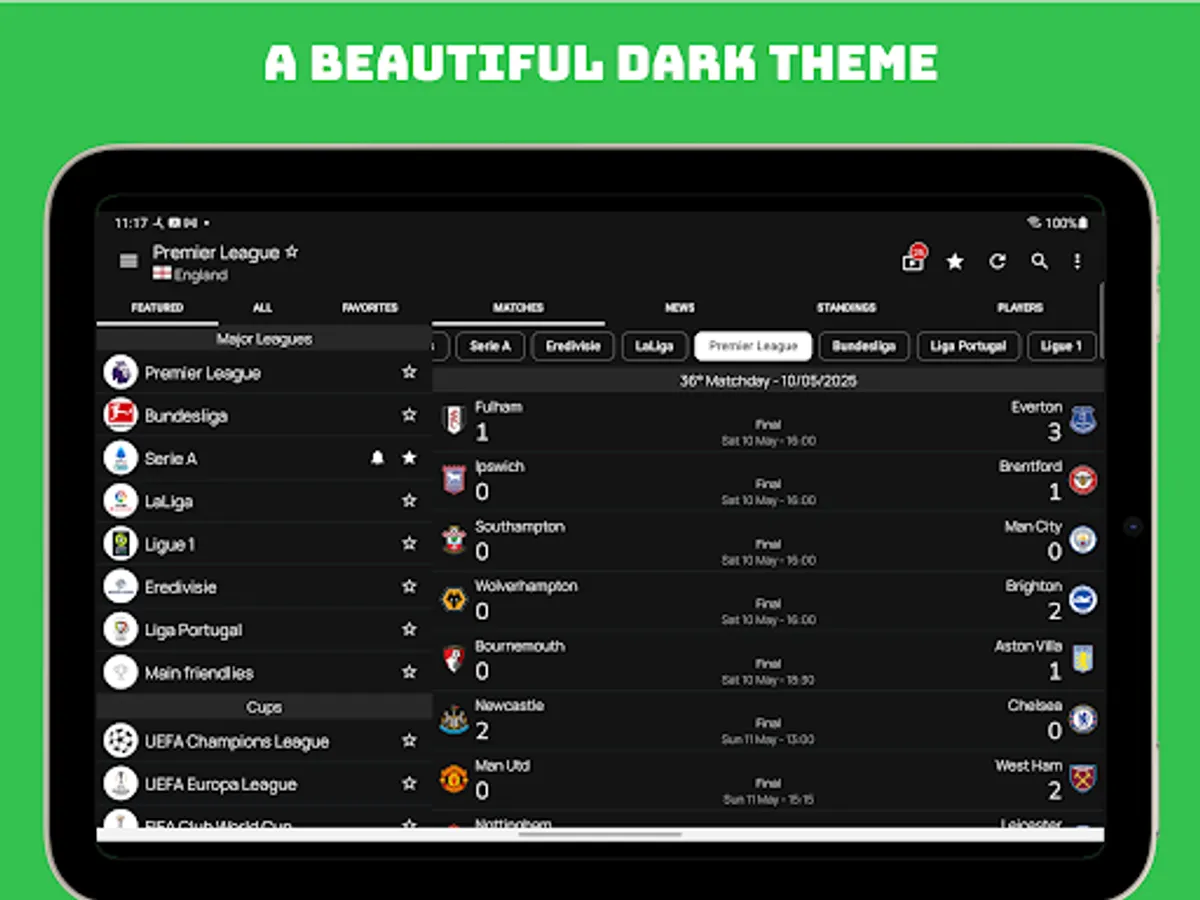
Task: Toggle favorite star for Ligue 1 row
Action: tap(409, 543)
